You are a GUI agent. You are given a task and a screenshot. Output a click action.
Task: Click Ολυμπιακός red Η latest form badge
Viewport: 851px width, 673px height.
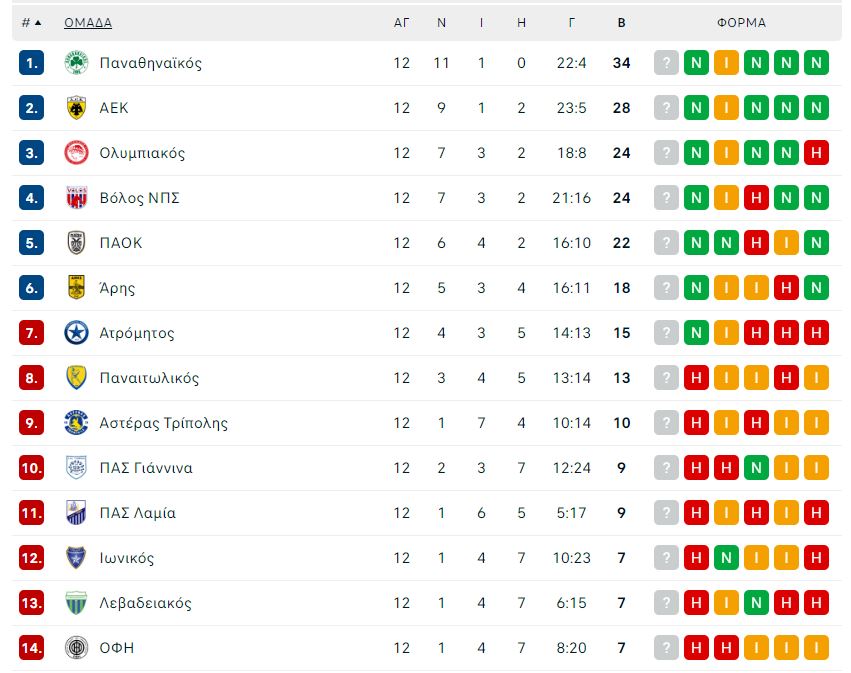click(x=816, y=153)
